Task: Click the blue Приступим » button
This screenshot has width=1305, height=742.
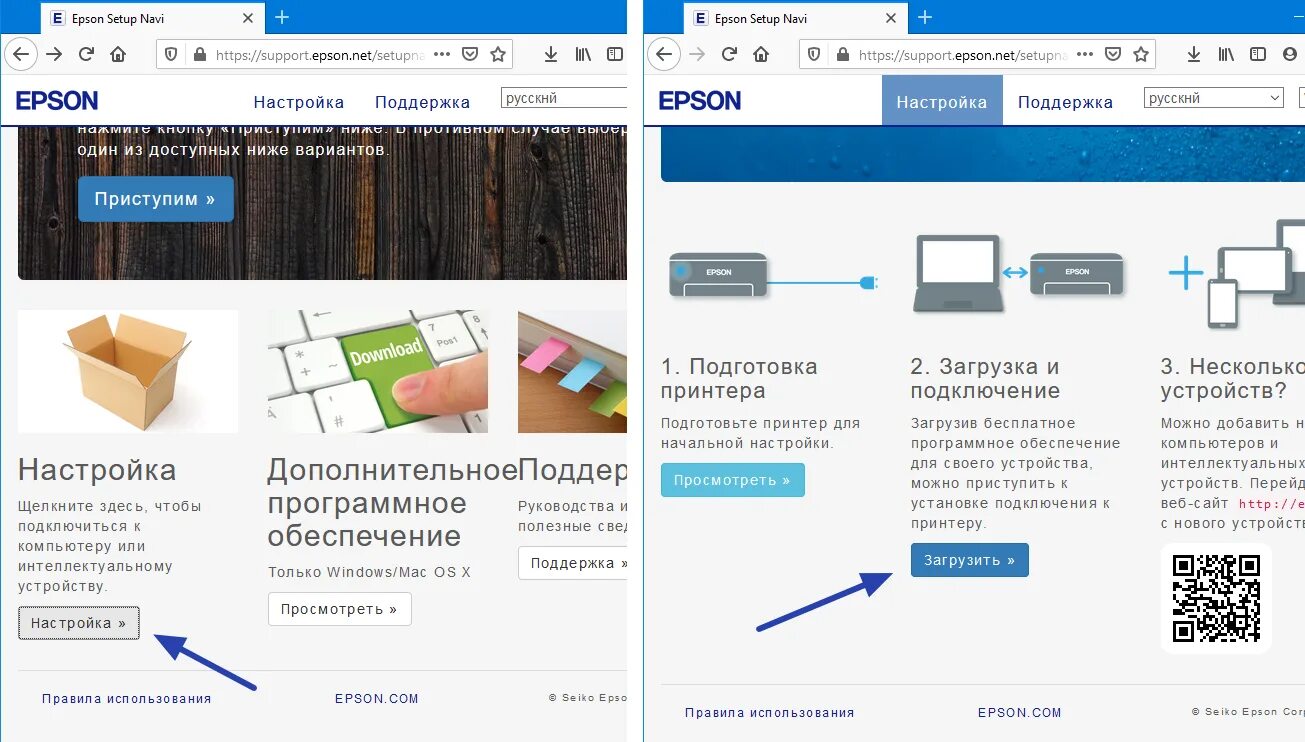Action: [x=155, y=199]
